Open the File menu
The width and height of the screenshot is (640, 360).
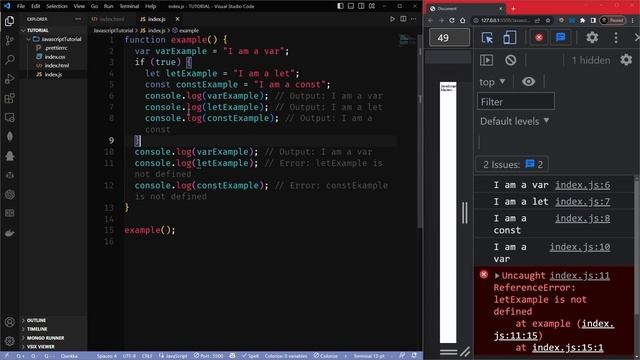[x=21, y=6]
